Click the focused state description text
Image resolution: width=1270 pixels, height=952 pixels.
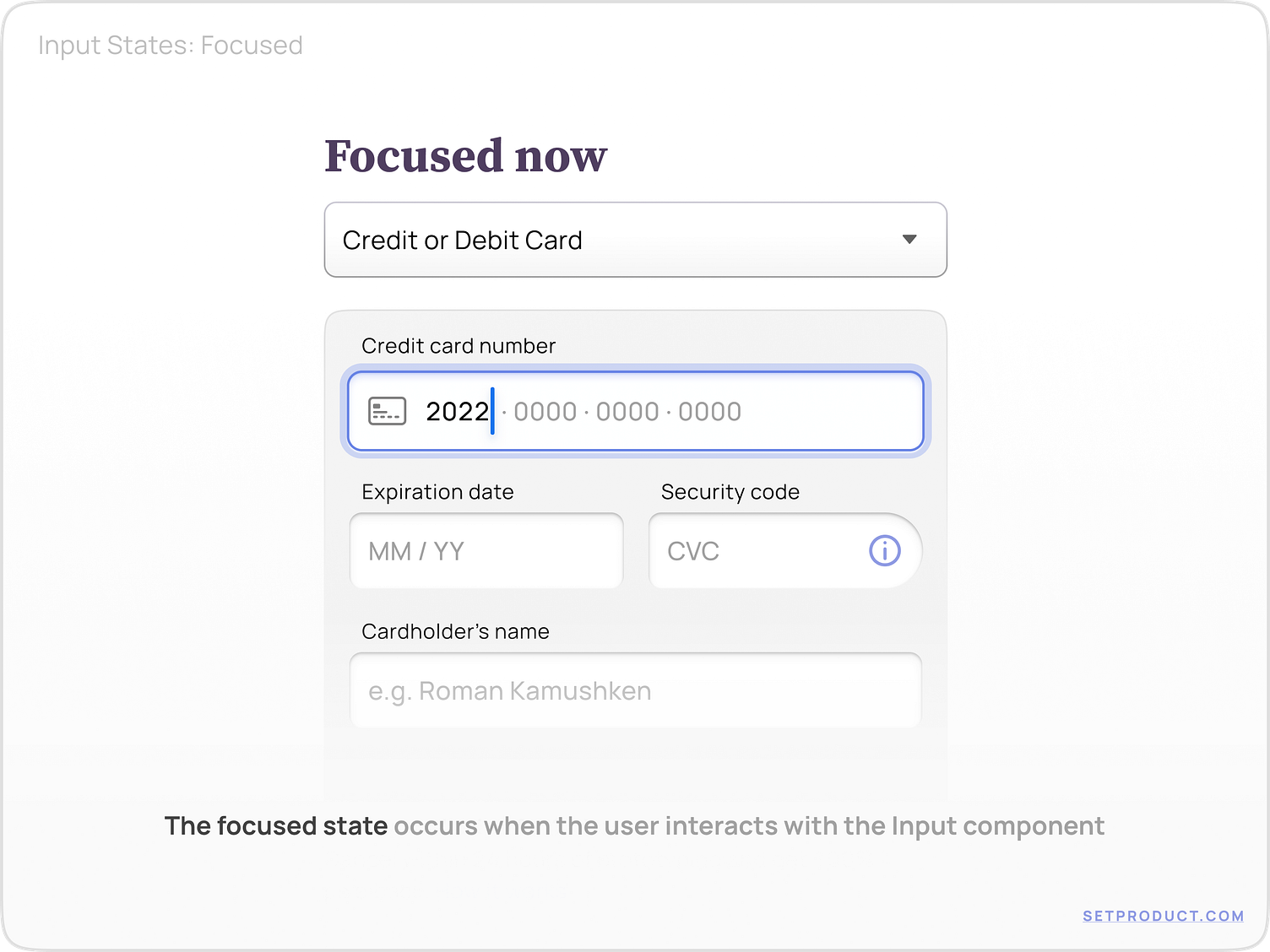pyautogui.click(x=635, y=825)
